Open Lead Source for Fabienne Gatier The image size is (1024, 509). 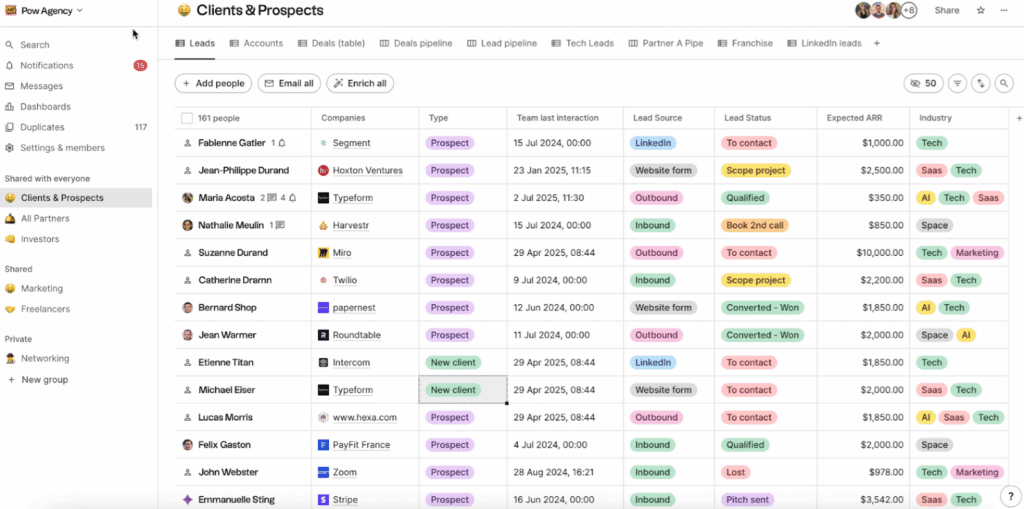click(x=652, y=143)
